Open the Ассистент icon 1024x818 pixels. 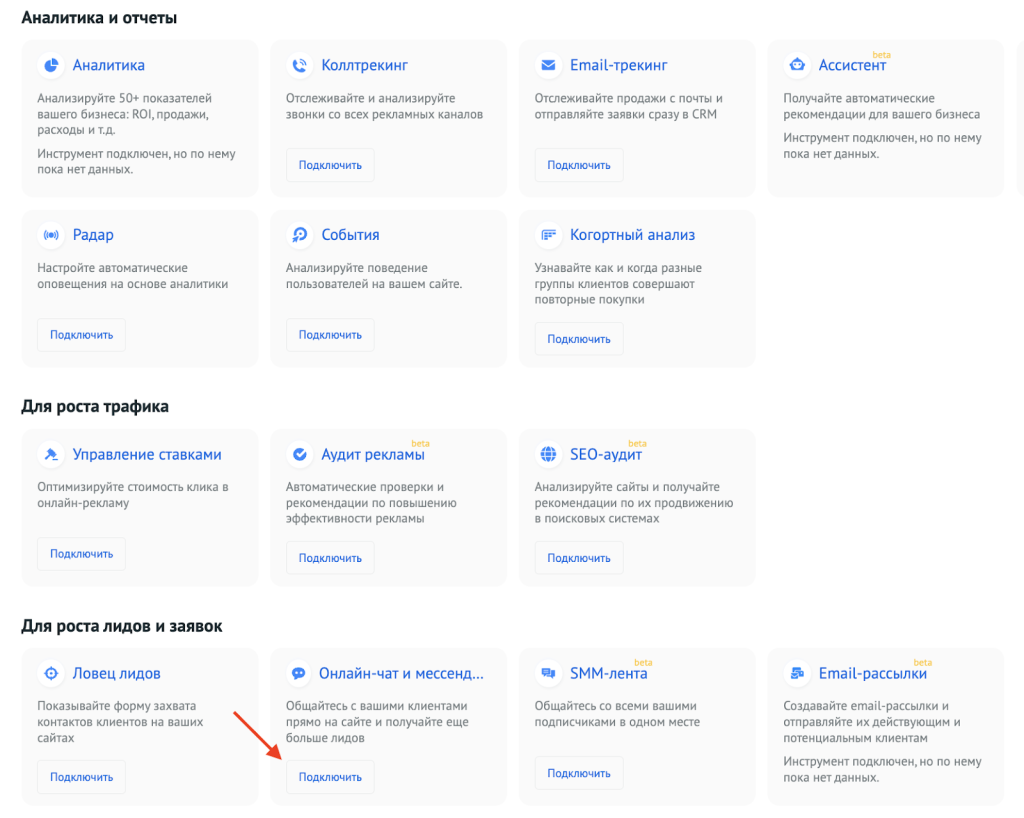pyautogui.click(x=797, y=65)
